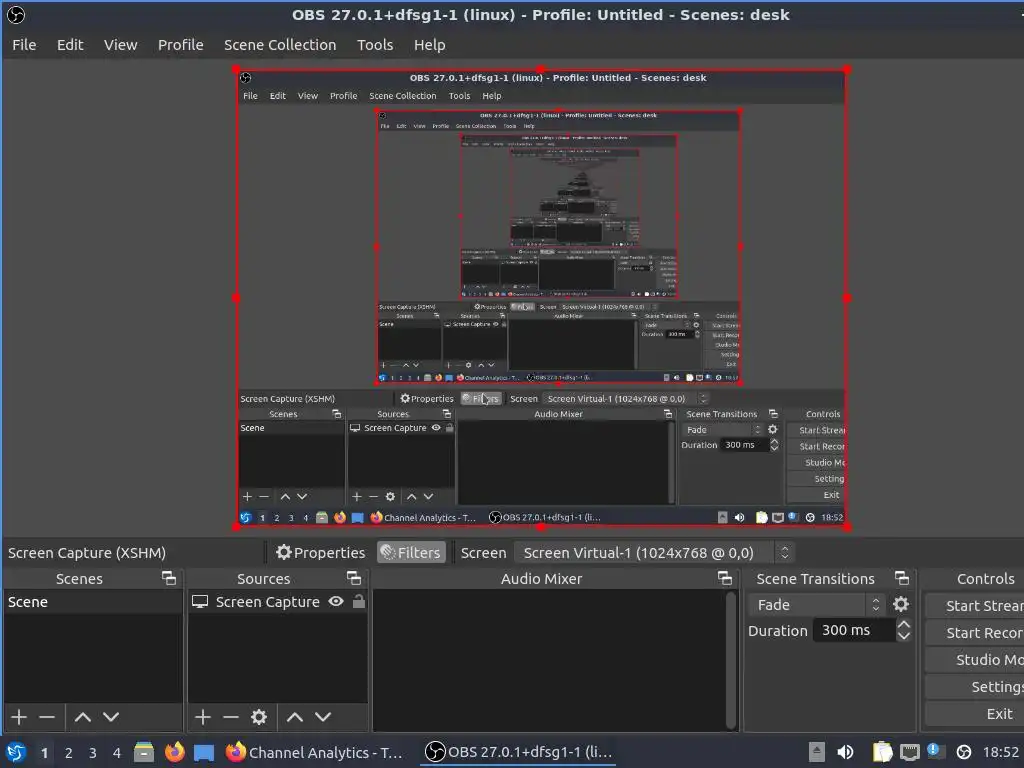Click the Audio Mixer scrollbar

pos(731,660)
